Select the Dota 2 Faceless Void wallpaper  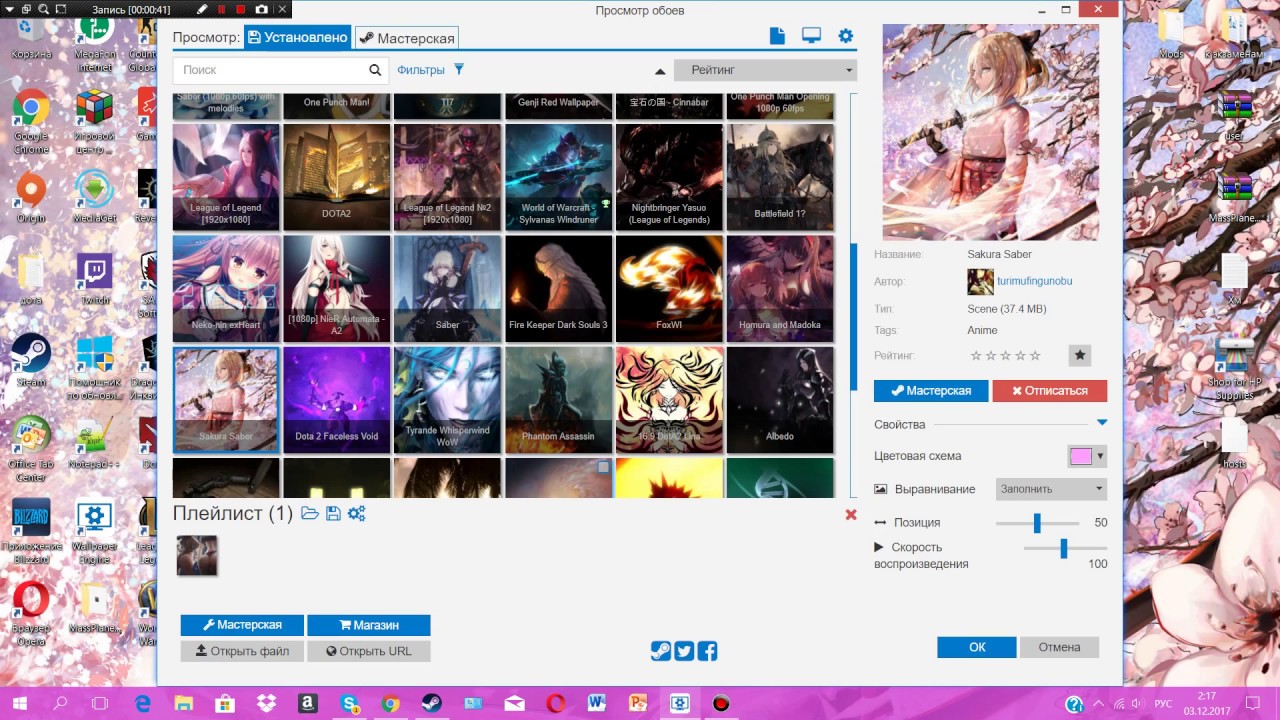[337, 400]
